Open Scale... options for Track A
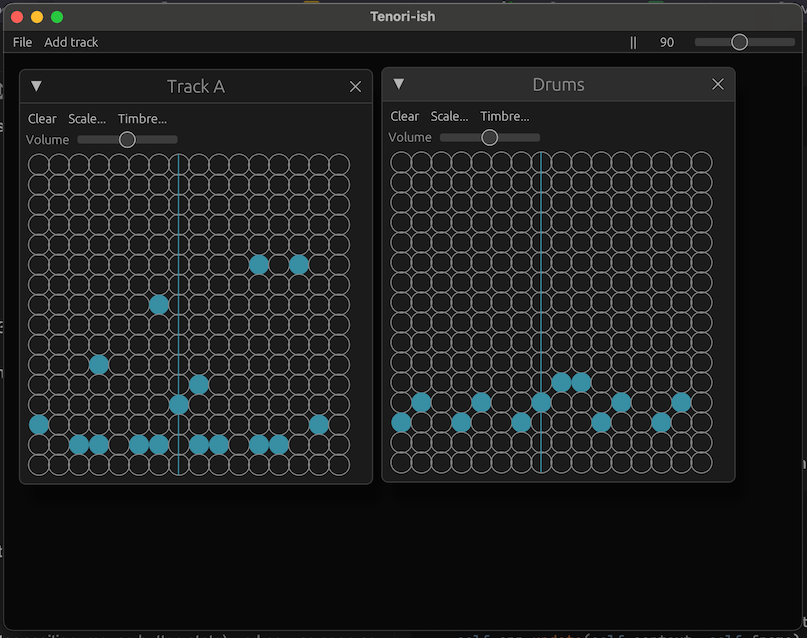 pos(87,119)
